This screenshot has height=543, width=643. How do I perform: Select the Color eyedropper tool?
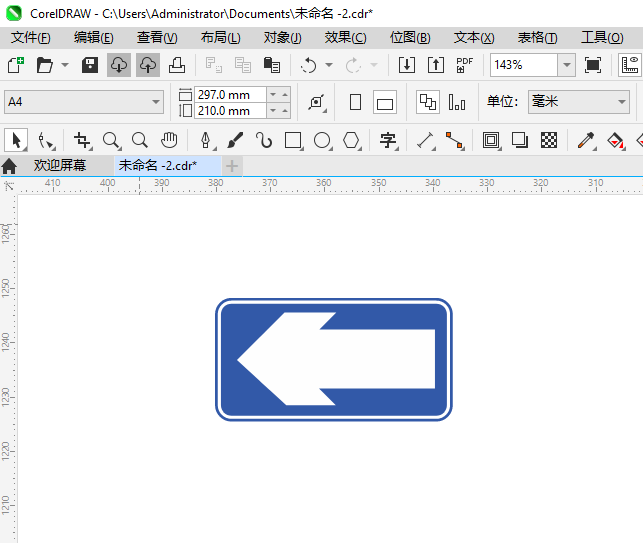point(586,141)
